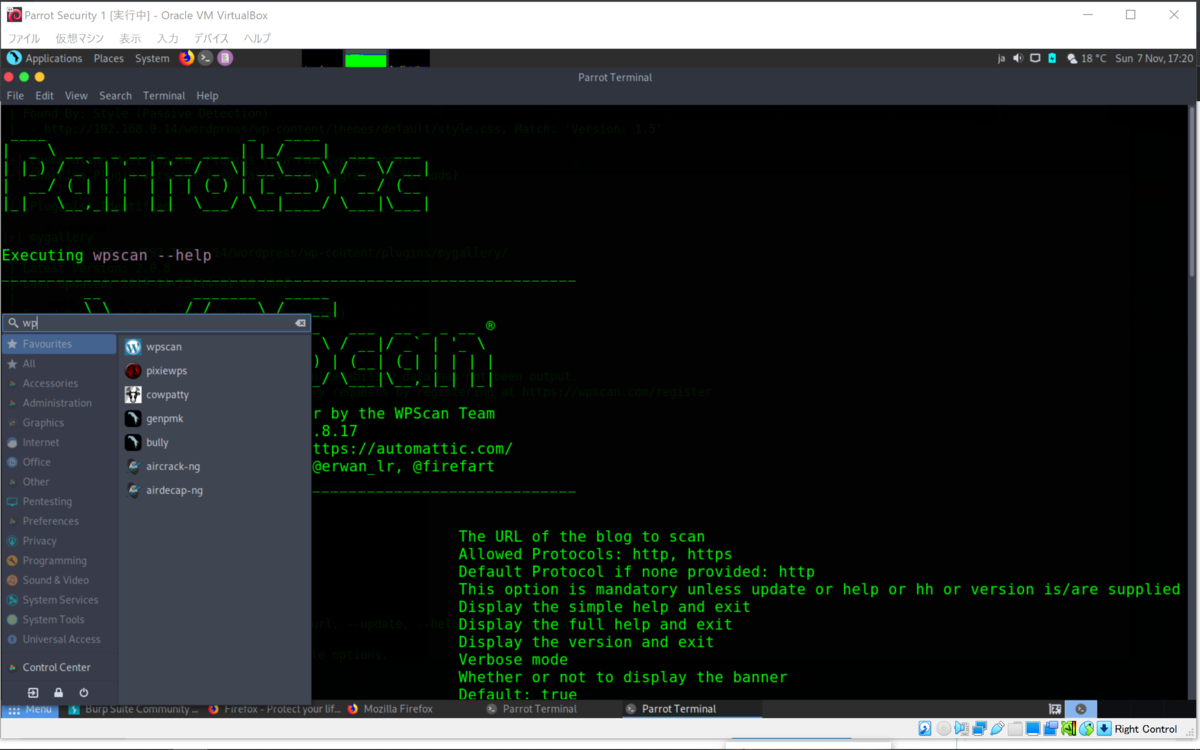The image size is (1200, 750).
Task: Open the System Services category
Action: tap(59, 600)
